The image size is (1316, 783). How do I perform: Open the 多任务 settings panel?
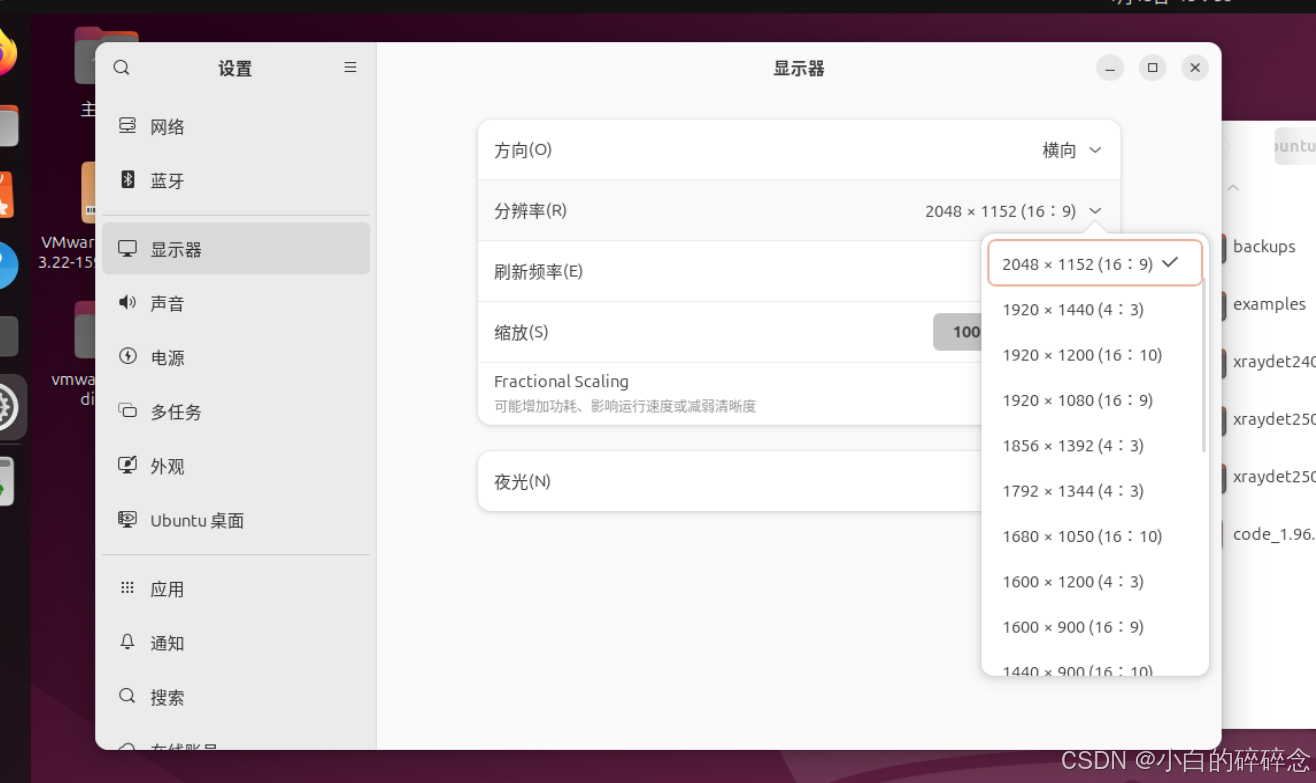[x=236, y=411]
